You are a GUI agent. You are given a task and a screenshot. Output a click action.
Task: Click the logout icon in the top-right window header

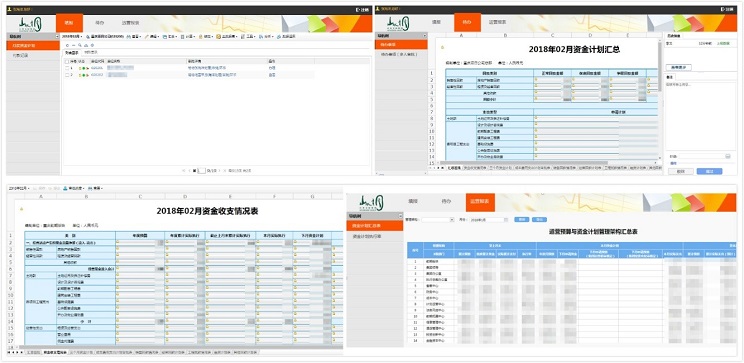(723, 9)
